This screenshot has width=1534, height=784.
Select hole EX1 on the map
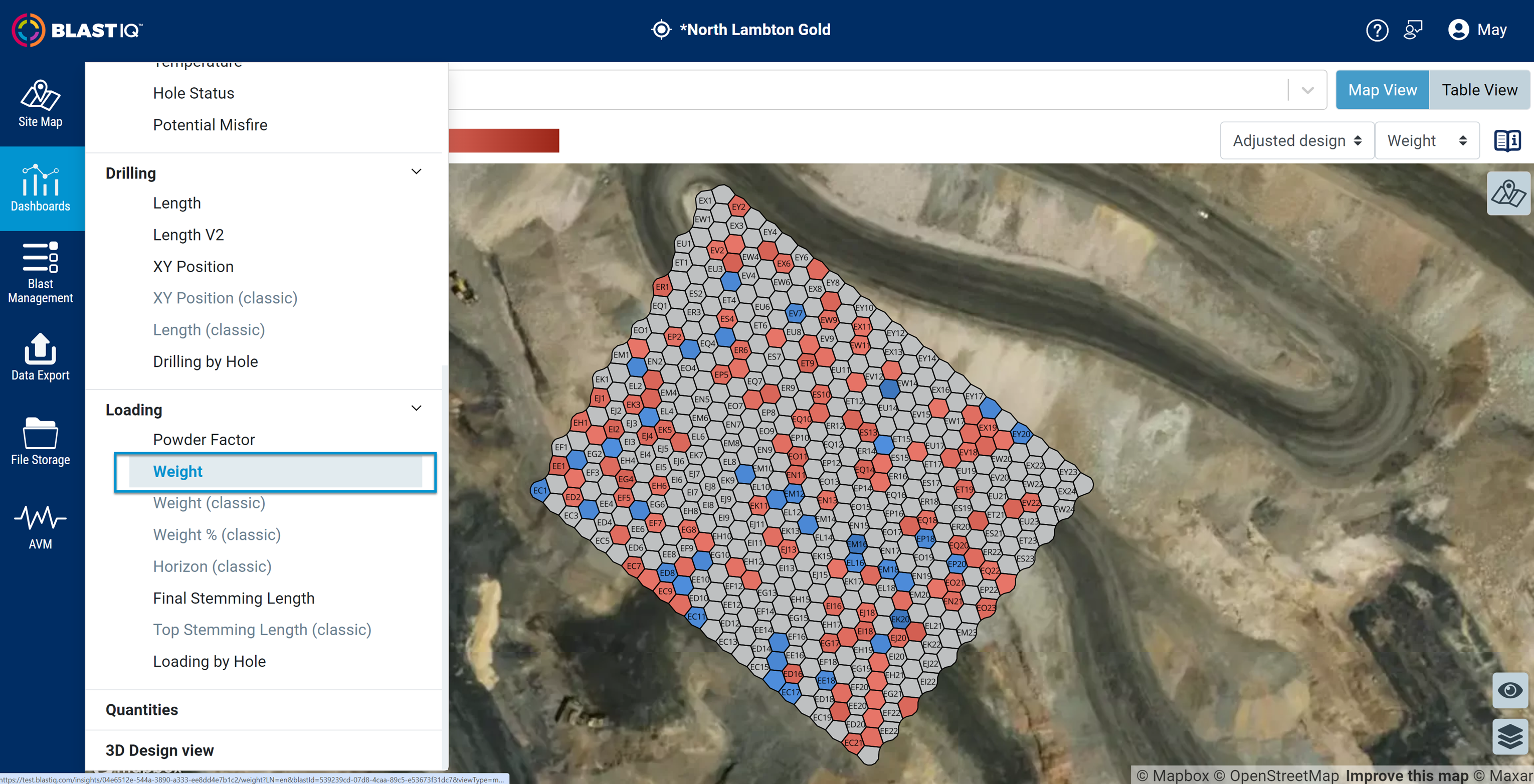[705, 201]
